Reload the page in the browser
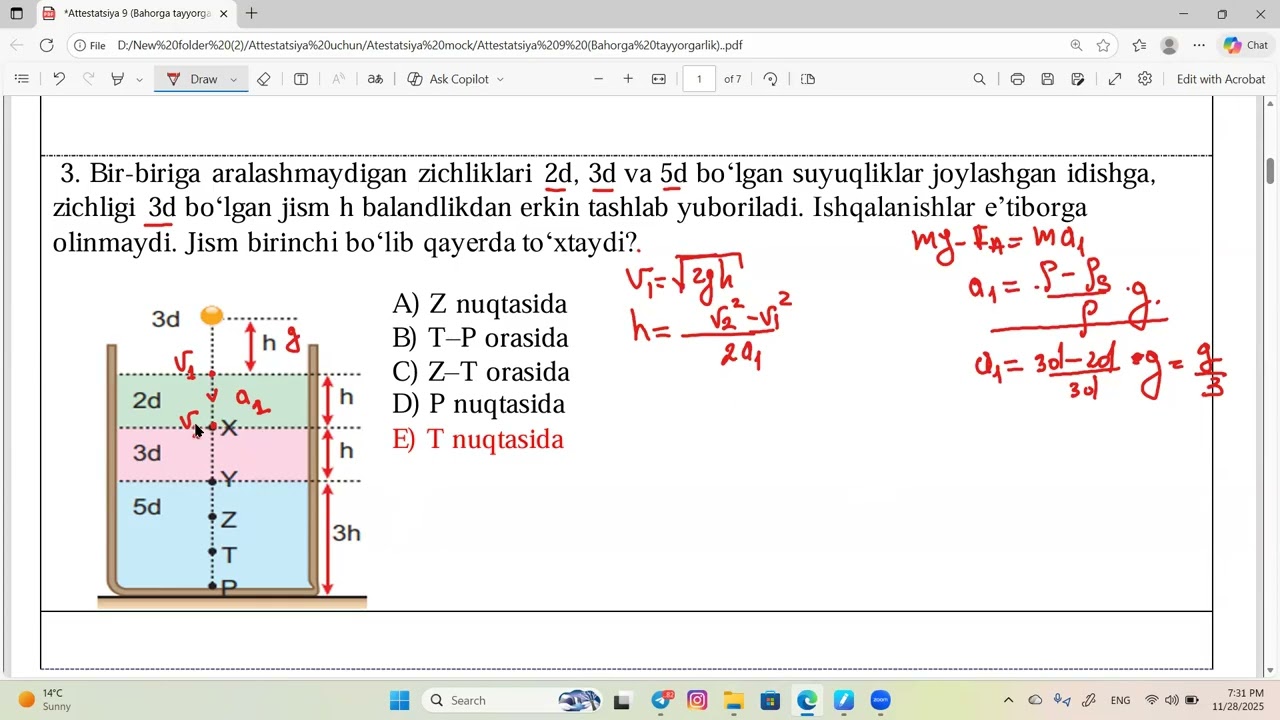 click(x=46, y=45)
